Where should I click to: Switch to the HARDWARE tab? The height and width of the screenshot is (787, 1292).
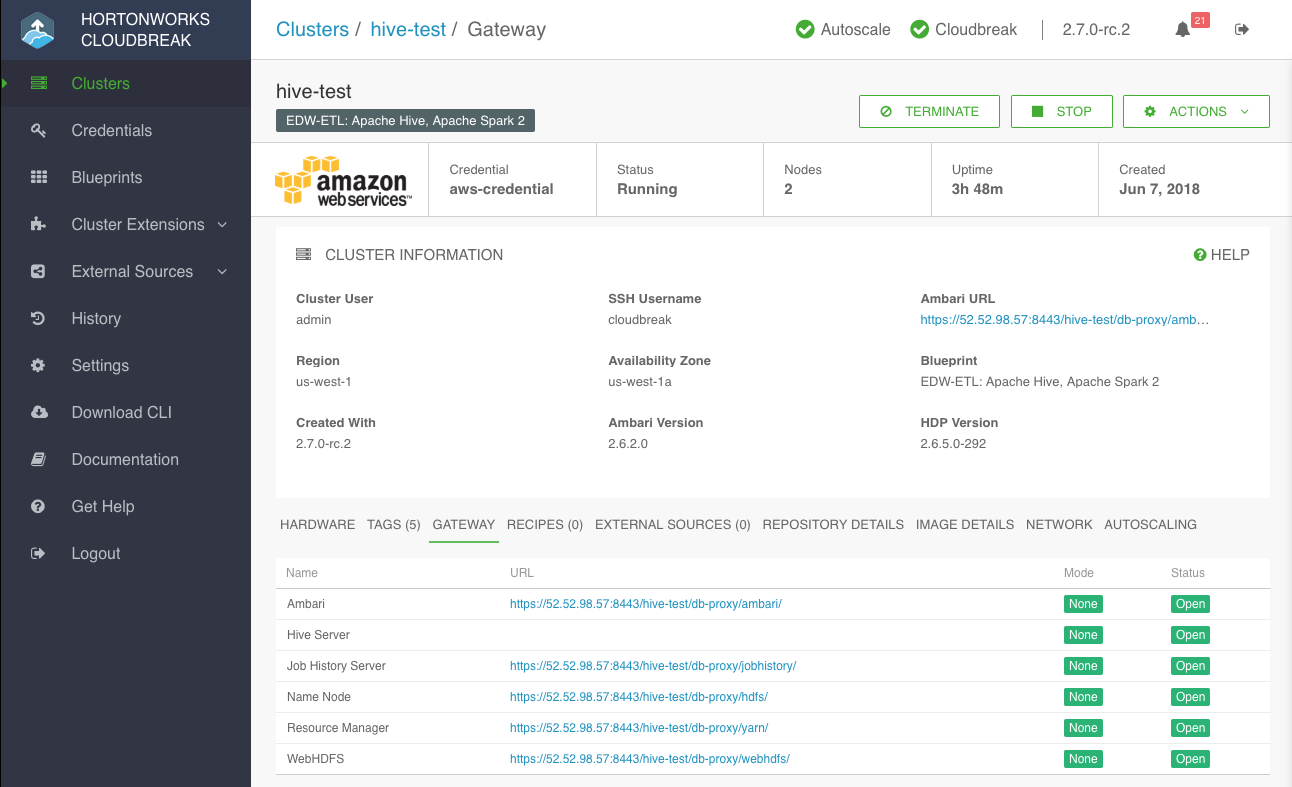pos(317,524)
